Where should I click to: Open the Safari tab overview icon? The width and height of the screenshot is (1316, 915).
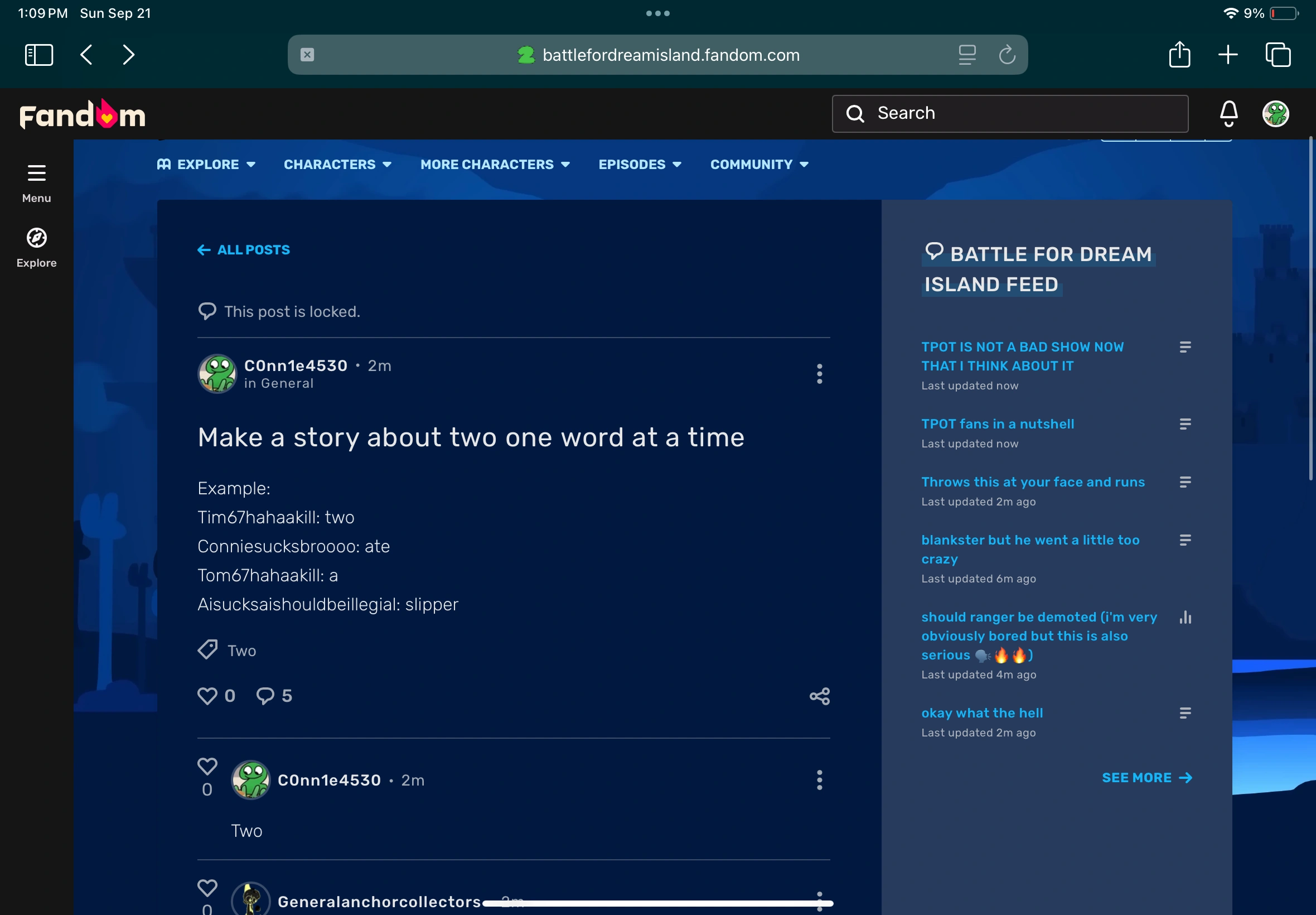(x=1278, y=55)
